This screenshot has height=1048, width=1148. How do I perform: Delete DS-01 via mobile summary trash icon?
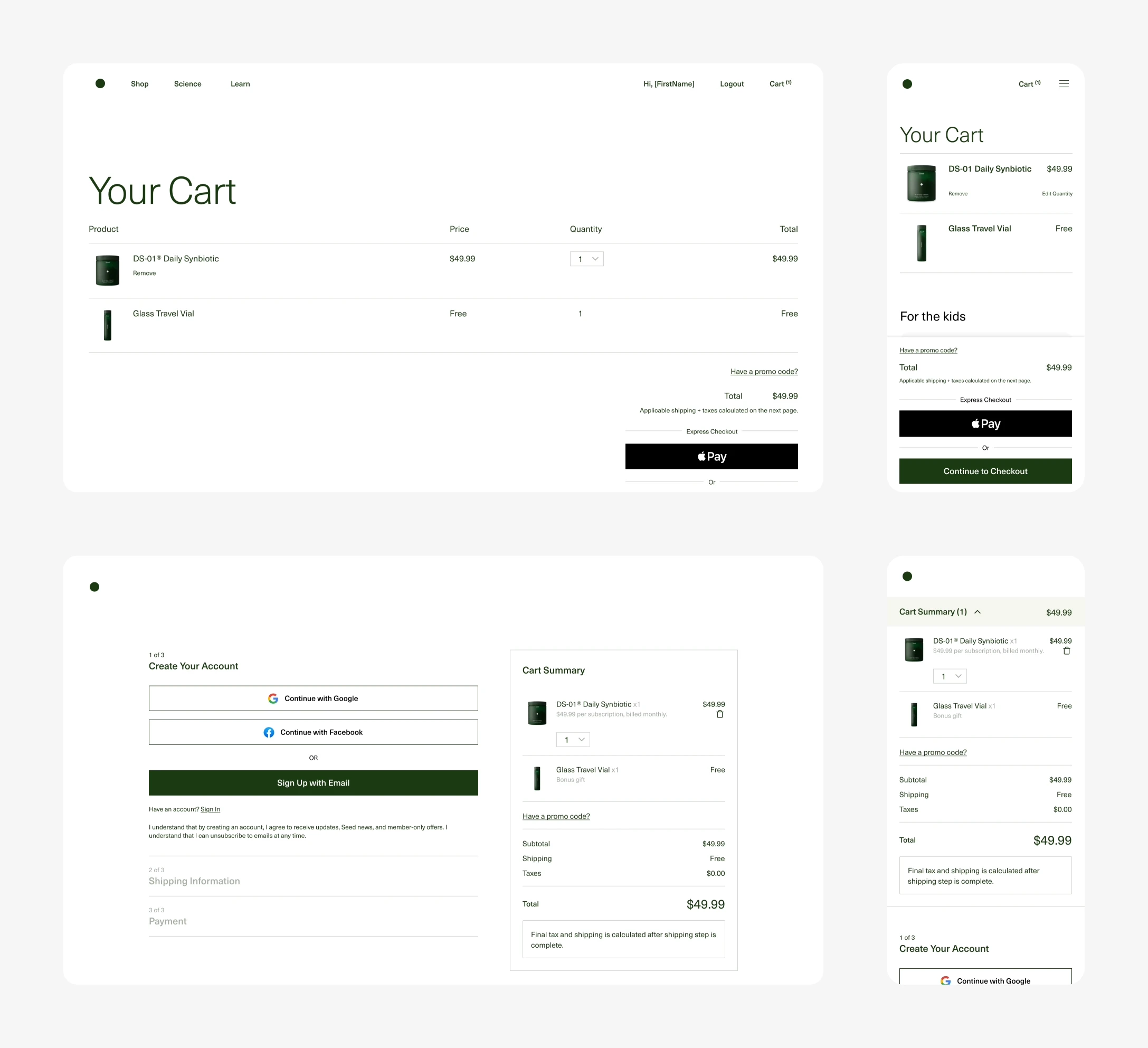1066,651
